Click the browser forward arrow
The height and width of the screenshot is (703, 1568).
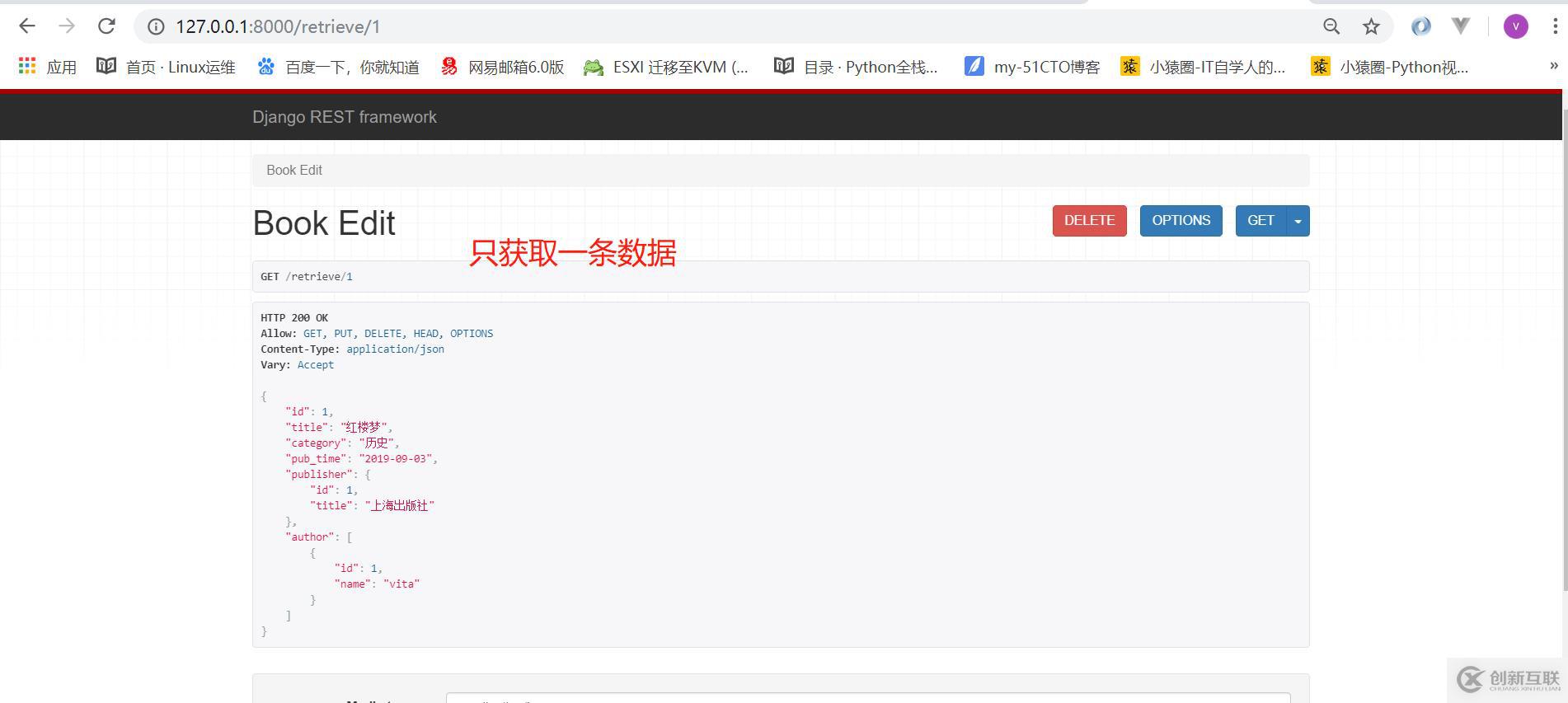pos(67,26)
